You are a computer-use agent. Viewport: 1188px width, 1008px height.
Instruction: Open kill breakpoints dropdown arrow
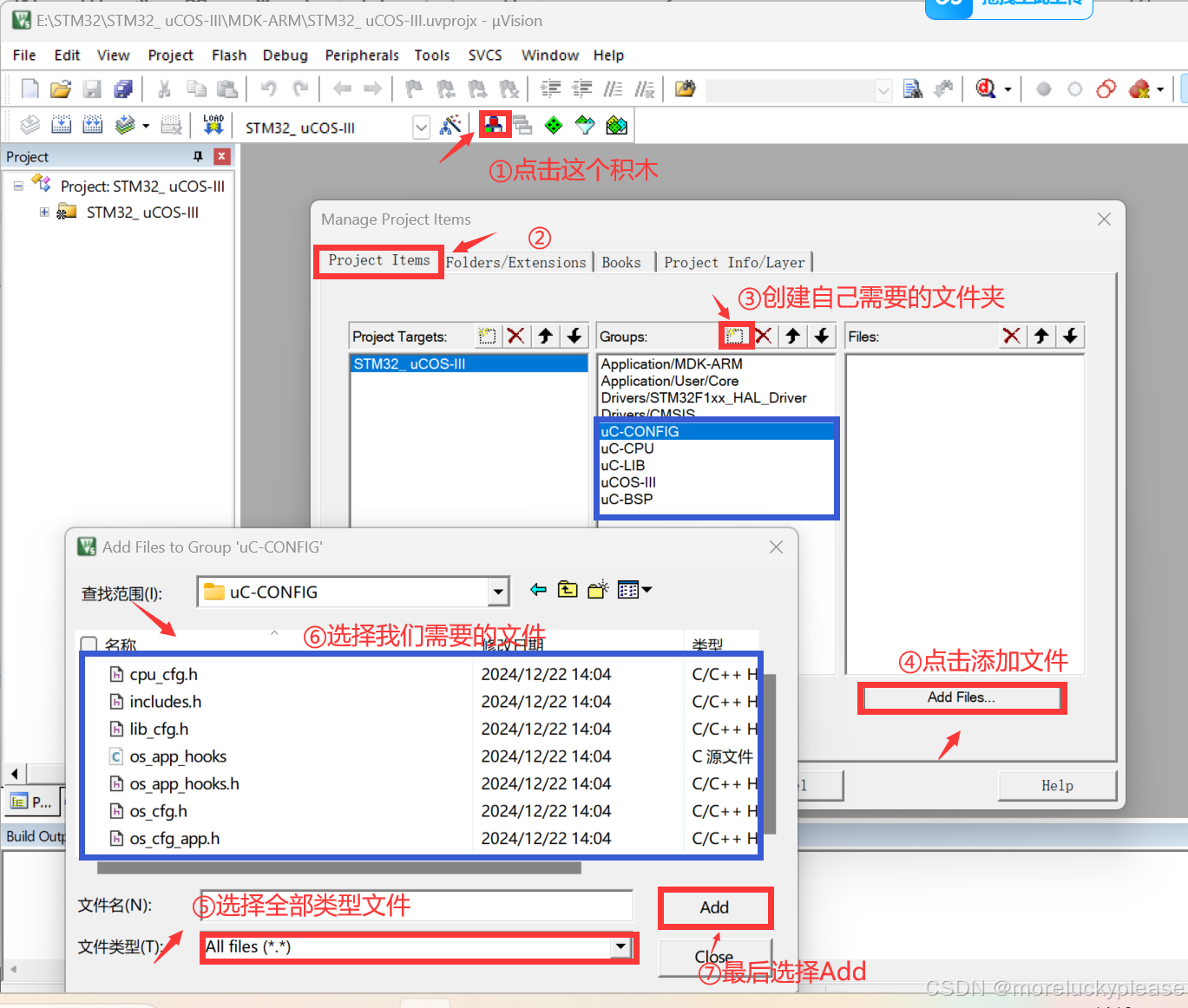click(1160, 89)
